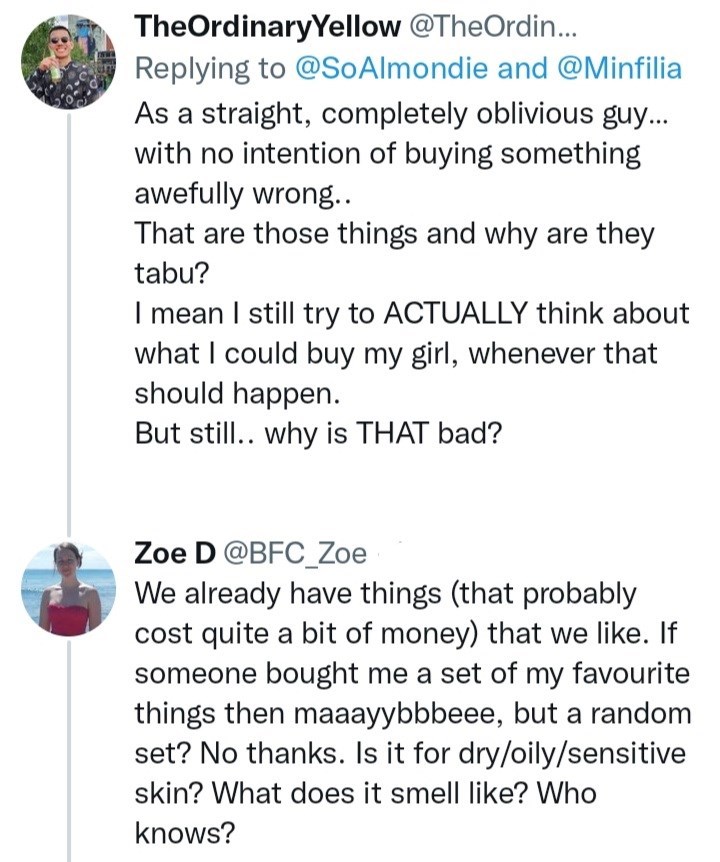Visit the @Minfilia mention link
This screenshot has width=720, height=862.
619,68
